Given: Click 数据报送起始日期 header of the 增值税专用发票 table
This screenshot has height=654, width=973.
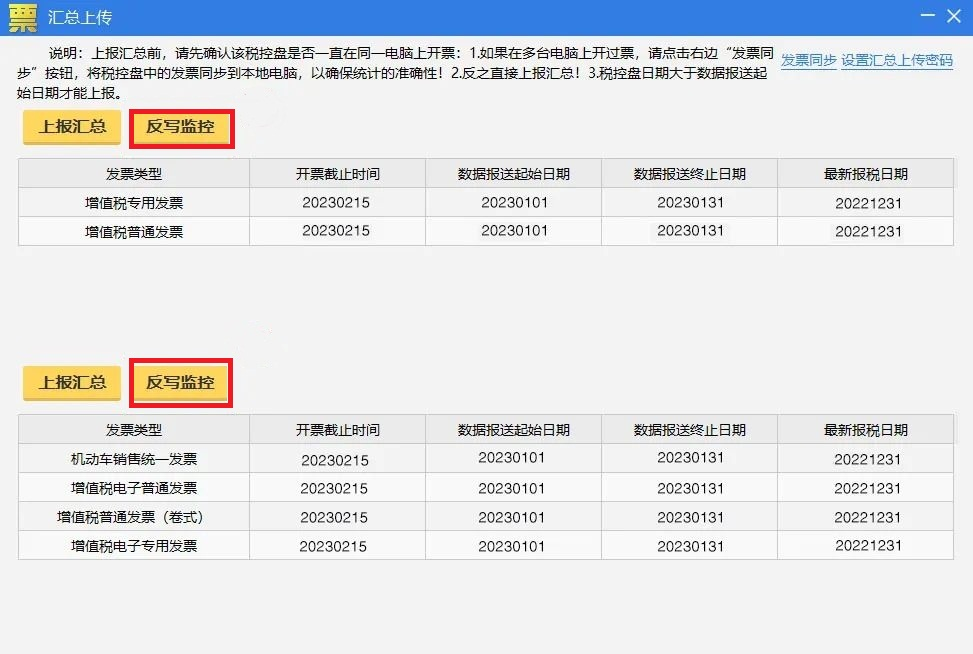Looking at the screenshot, I should 514,174.
